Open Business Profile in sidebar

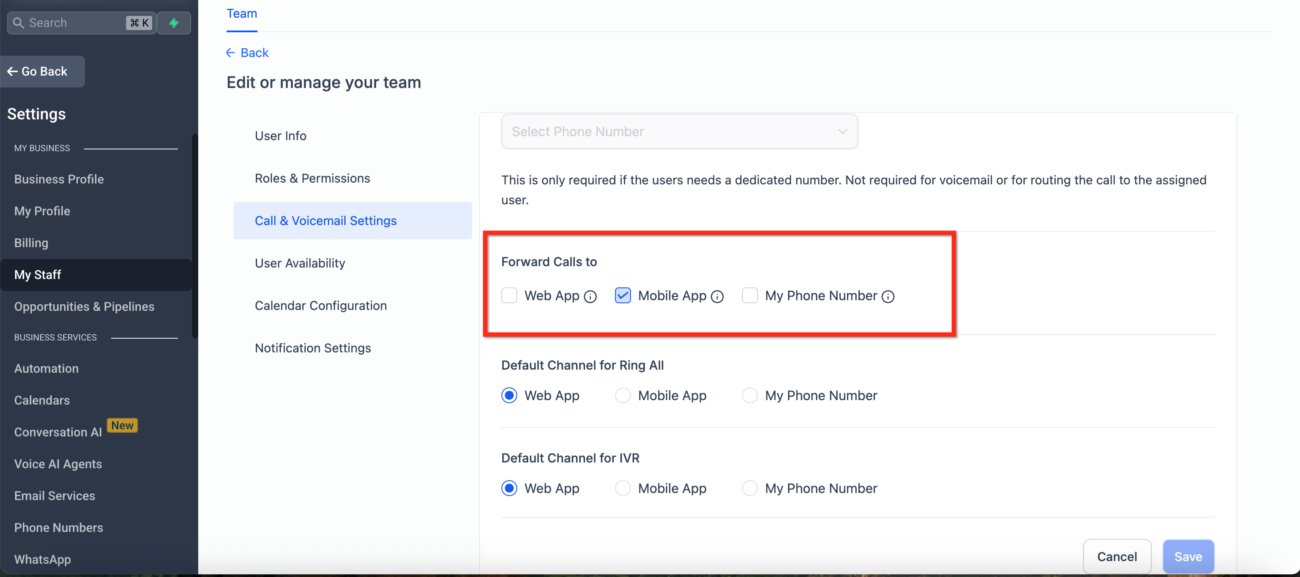59,180
